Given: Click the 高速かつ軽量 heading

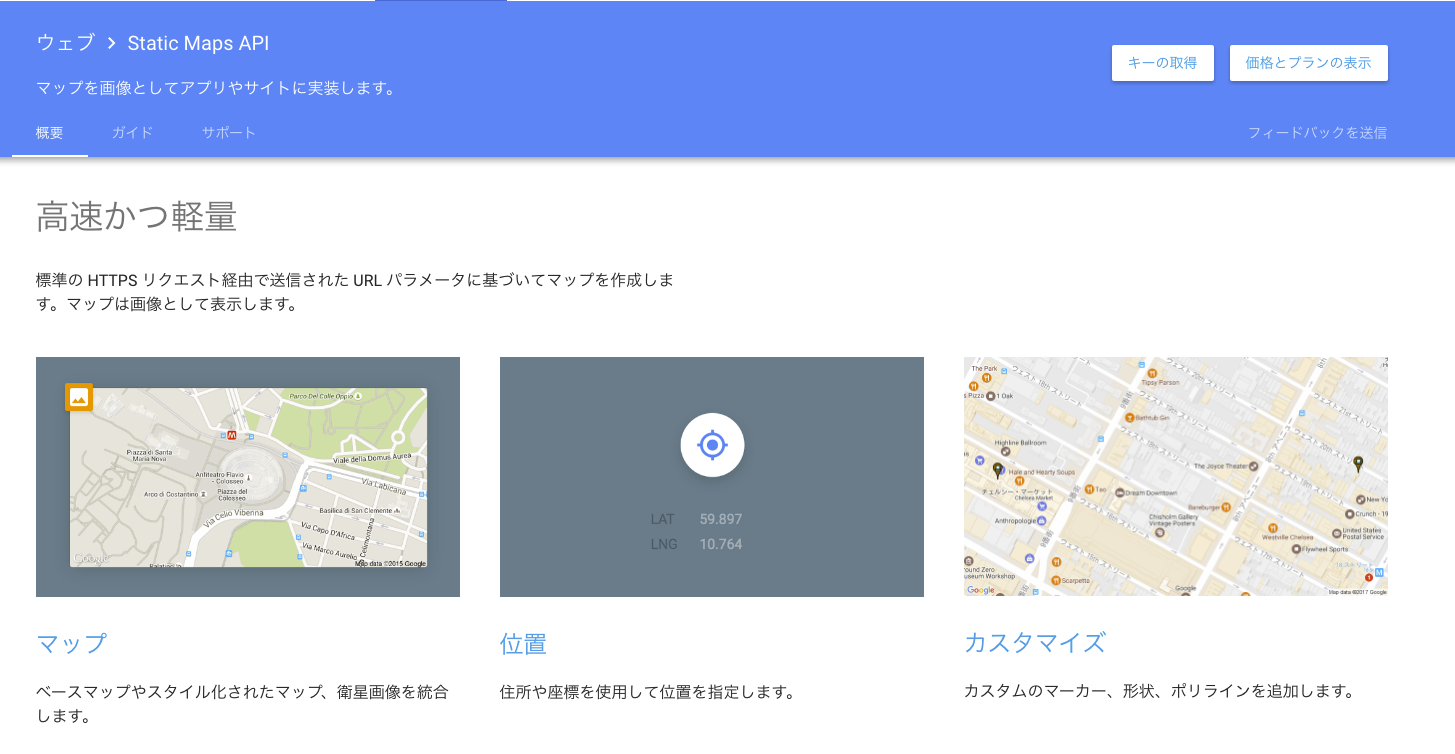Looking at the screenshot, I should click(136, 217).
